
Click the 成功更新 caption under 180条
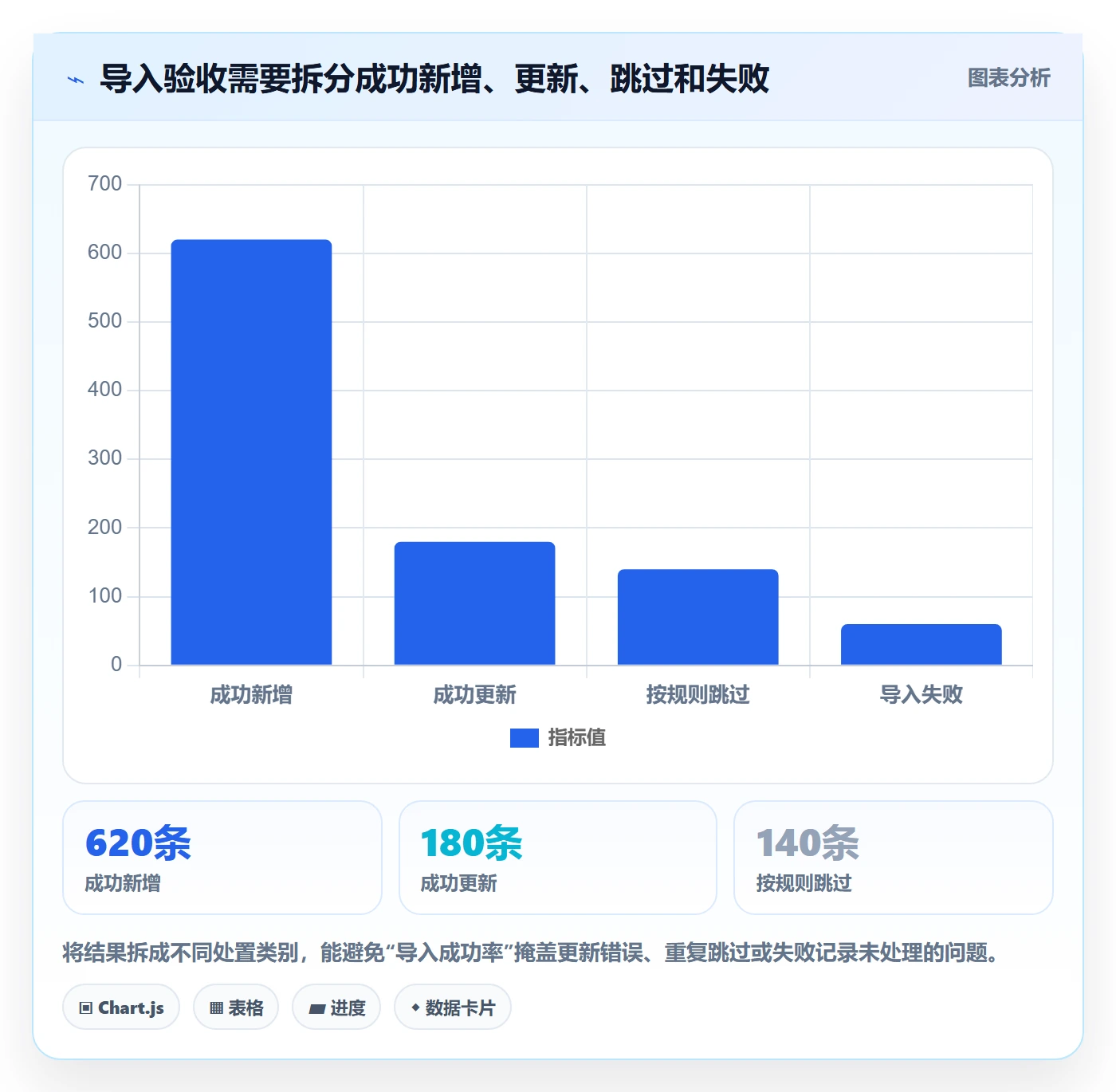tap(458, 883)
